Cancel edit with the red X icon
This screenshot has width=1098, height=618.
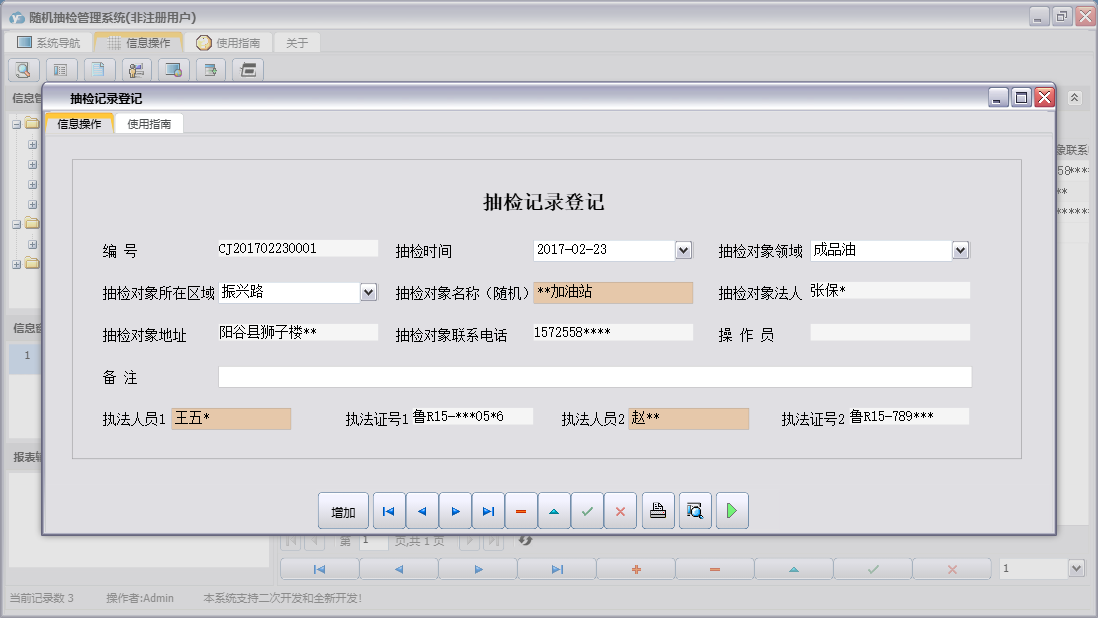tap(620, 511)
